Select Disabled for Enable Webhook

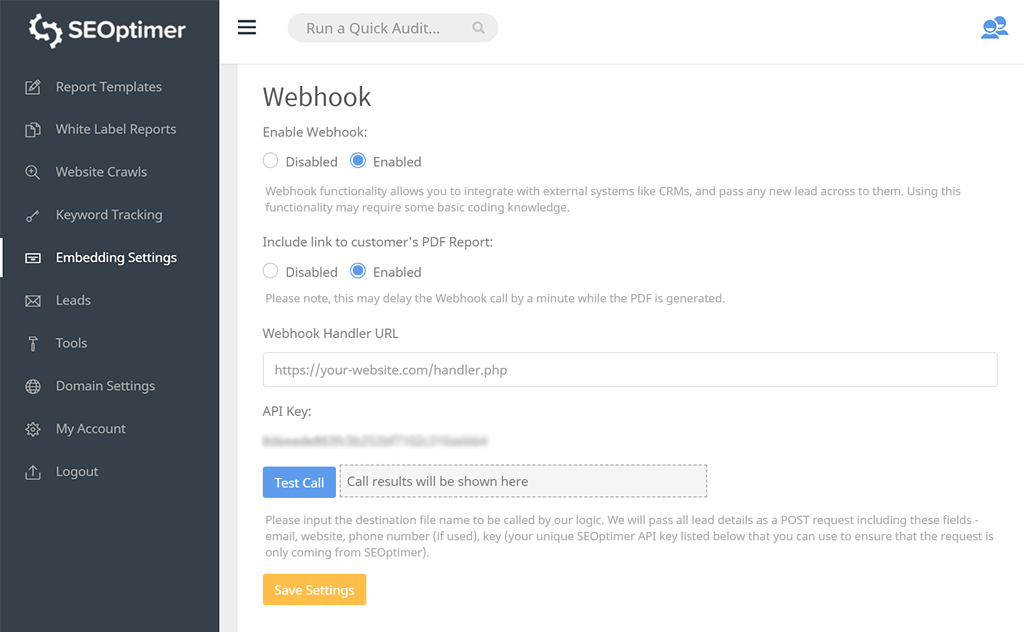coord(270,161)
